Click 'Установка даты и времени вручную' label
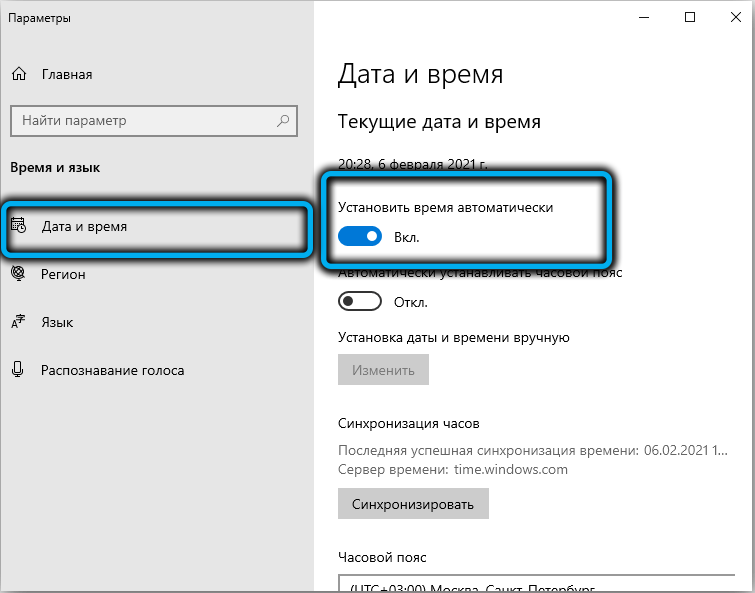The image size is (755, 593). coord(454,337)
